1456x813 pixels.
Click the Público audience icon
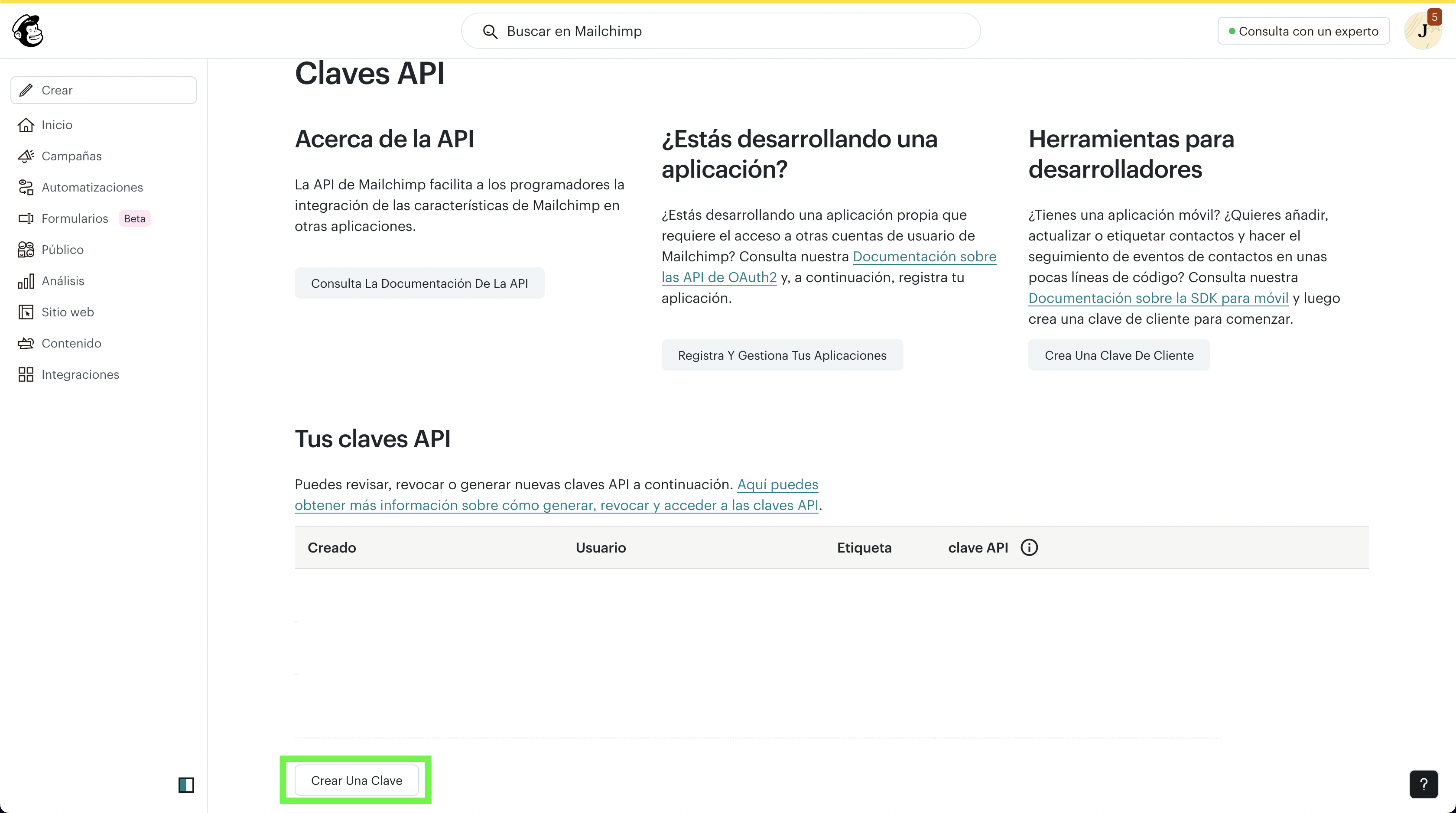[26, 249]
